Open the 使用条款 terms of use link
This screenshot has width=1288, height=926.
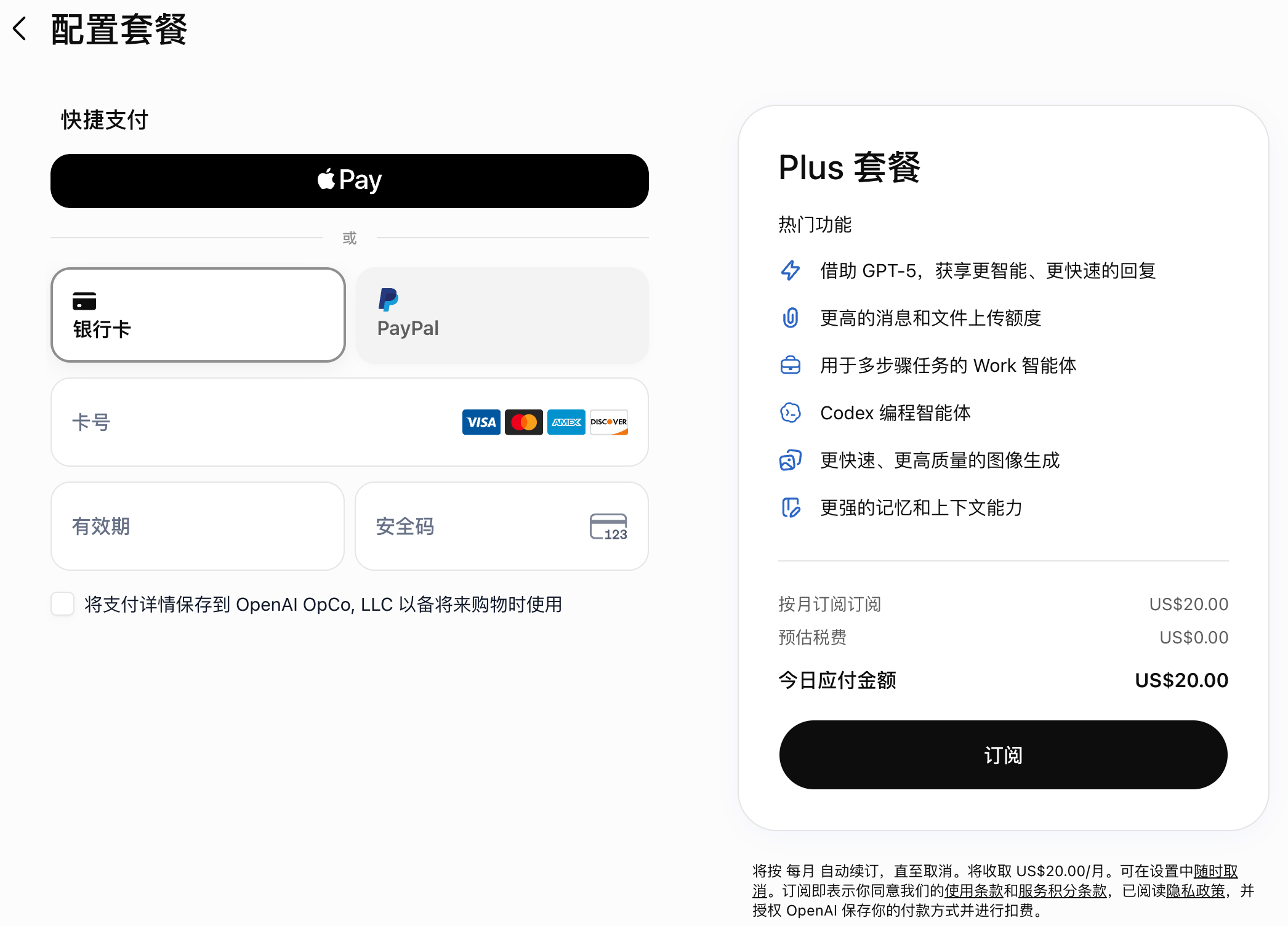pos(974,891)
